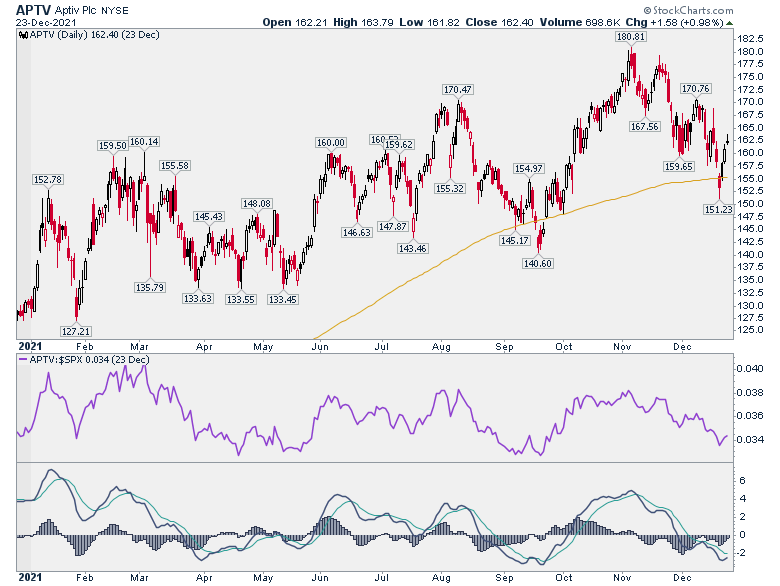Click the 155.32 price label
Screen dimensions: 780x586
pyautogui.click(x=450, y=188)
